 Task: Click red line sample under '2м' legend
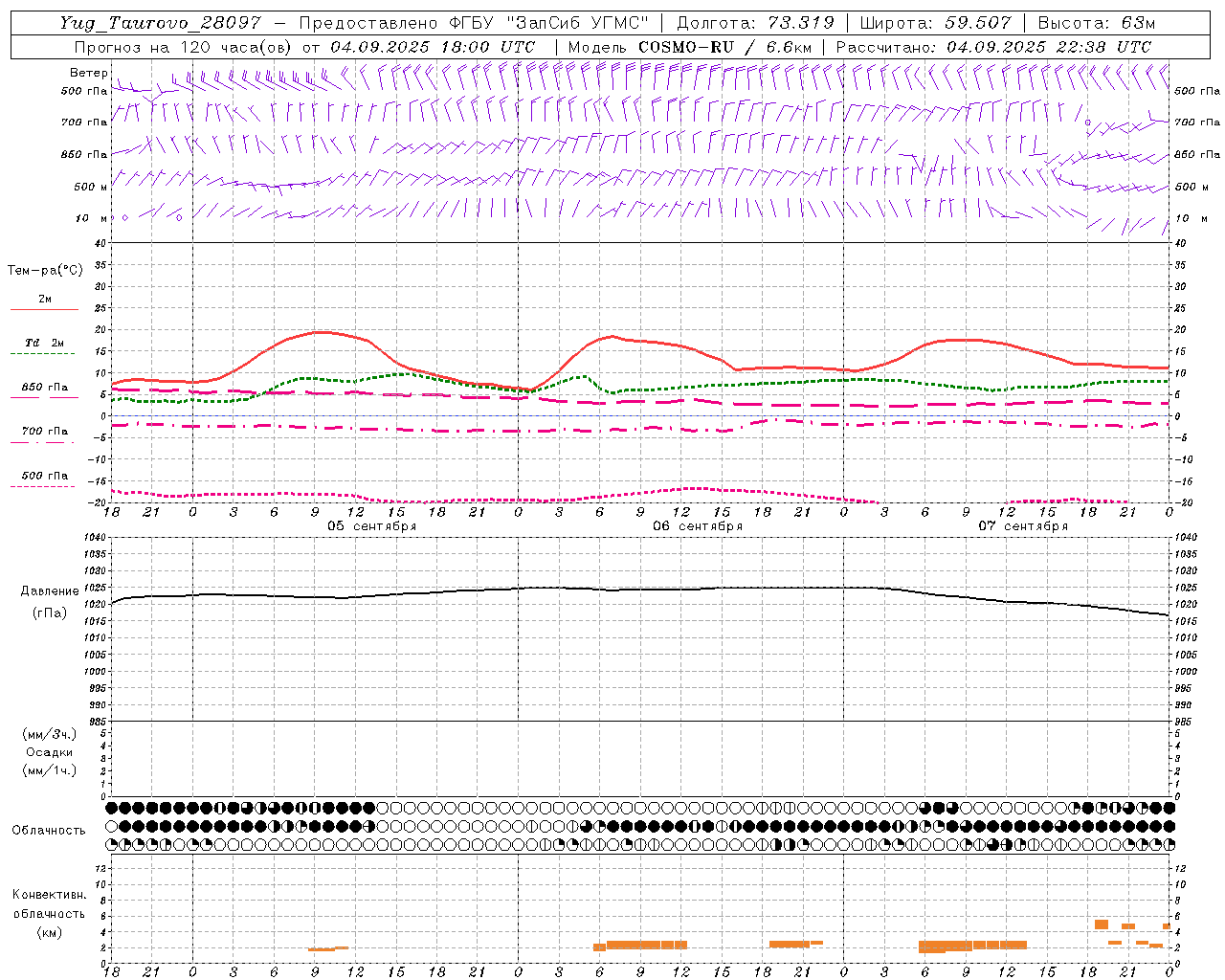coord(44,309)
